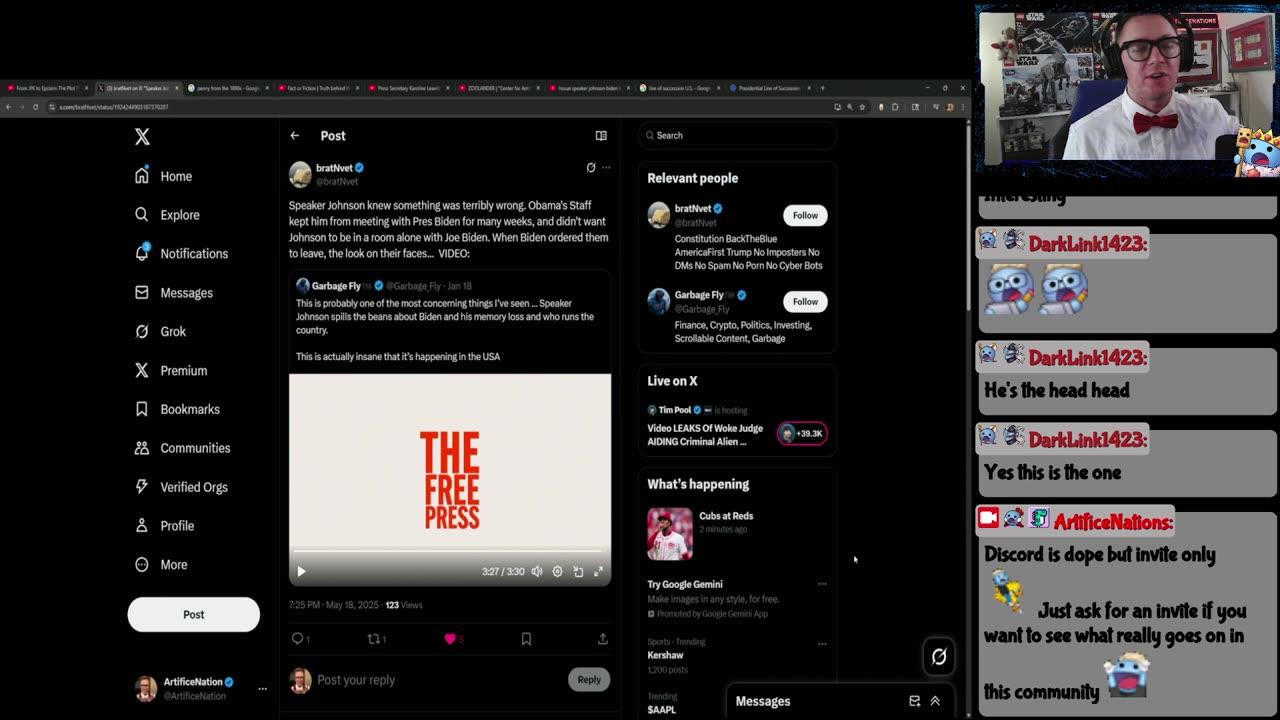Follow bratNvet in Relevant people
1280x720 pixels.
pos(805,215)
